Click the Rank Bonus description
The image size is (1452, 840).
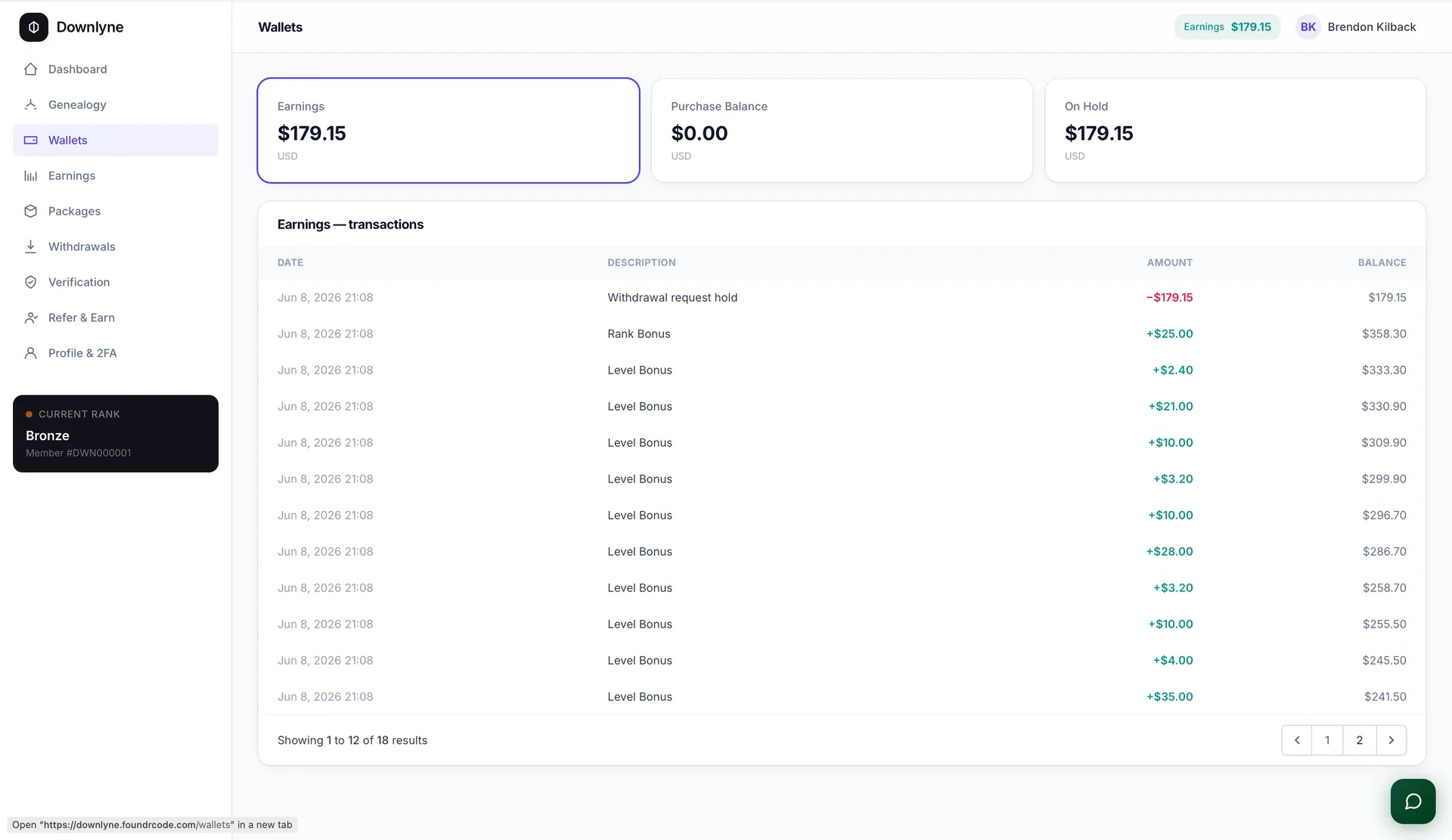(x=639, y=334)
